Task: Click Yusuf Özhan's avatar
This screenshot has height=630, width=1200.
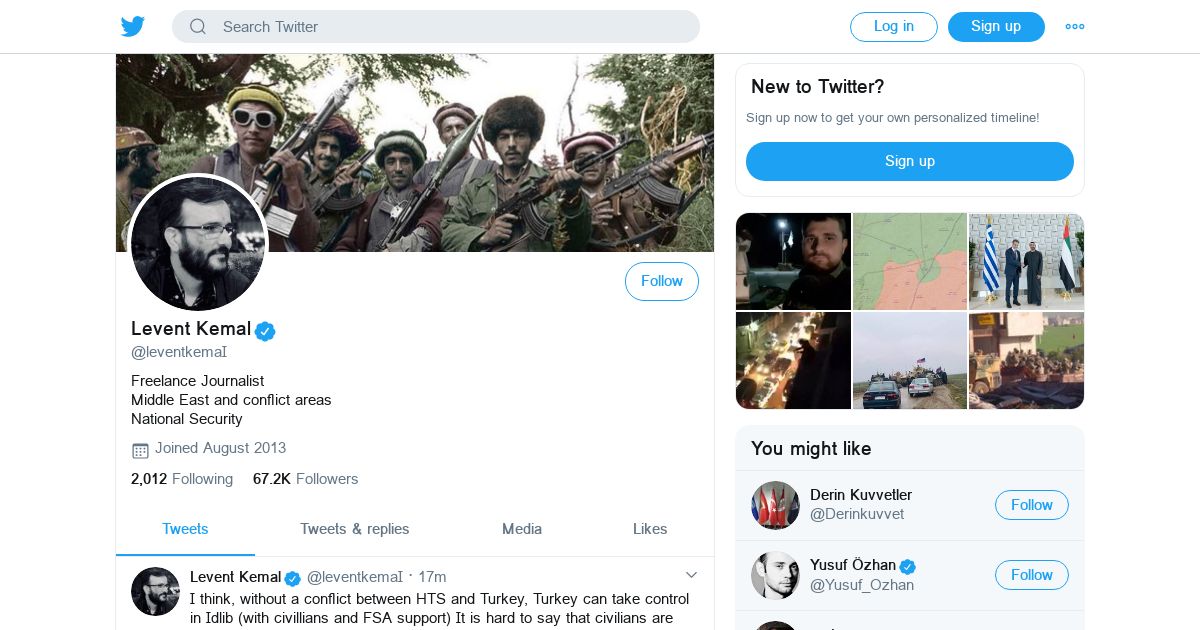Action: coord(775,575)
